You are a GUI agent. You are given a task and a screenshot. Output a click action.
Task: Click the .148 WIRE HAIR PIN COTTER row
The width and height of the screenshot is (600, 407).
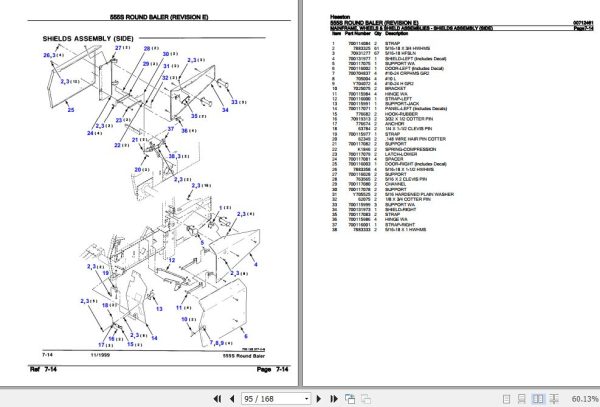[388, 139]
